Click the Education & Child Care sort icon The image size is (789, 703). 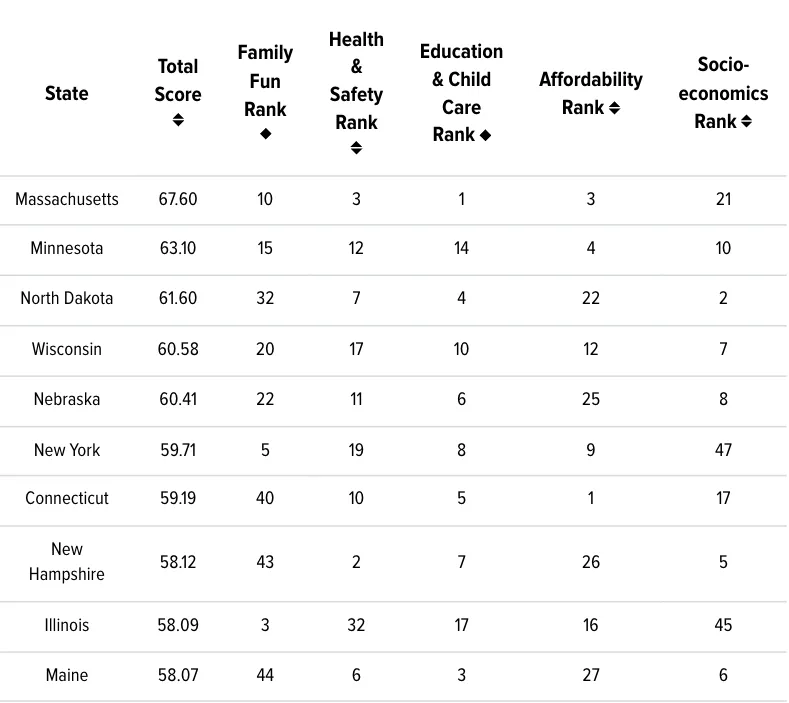(486, 134)
